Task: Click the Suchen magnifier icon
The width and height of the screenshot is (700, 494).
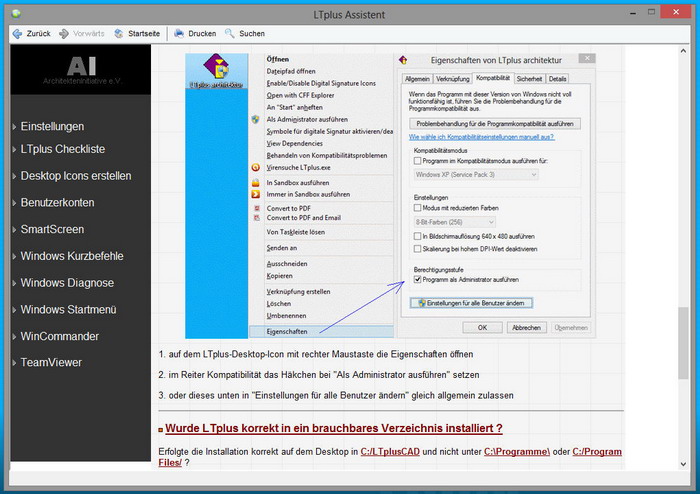Action: click(x=229, y=33)
